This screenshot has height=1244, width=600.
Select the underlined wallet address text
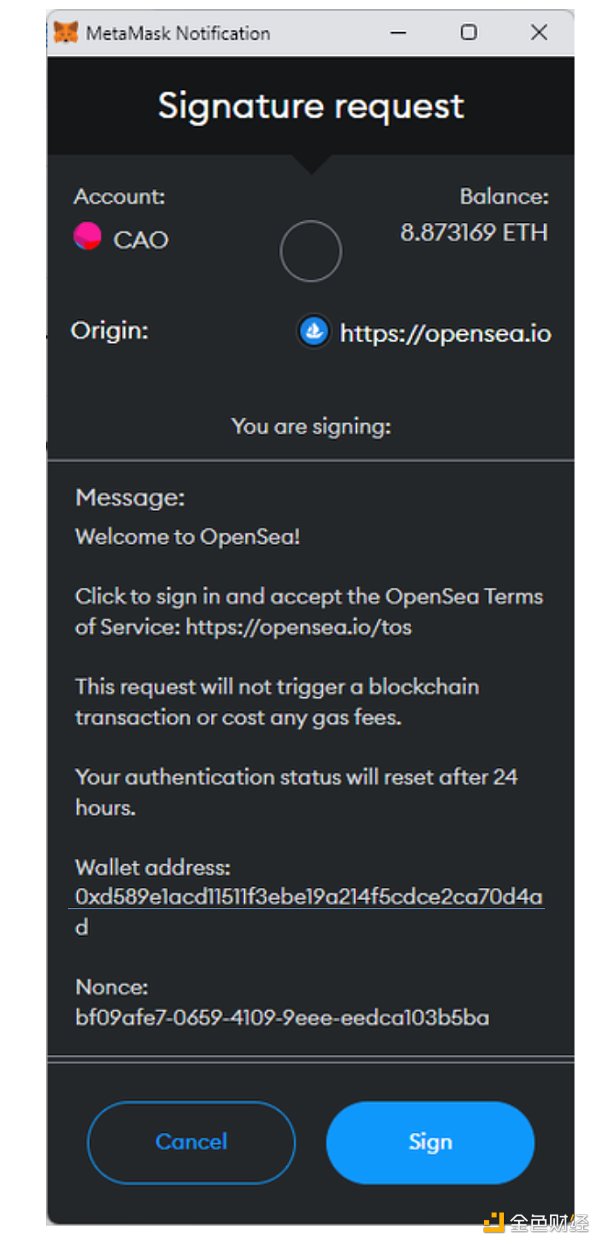tap(308, 896)
